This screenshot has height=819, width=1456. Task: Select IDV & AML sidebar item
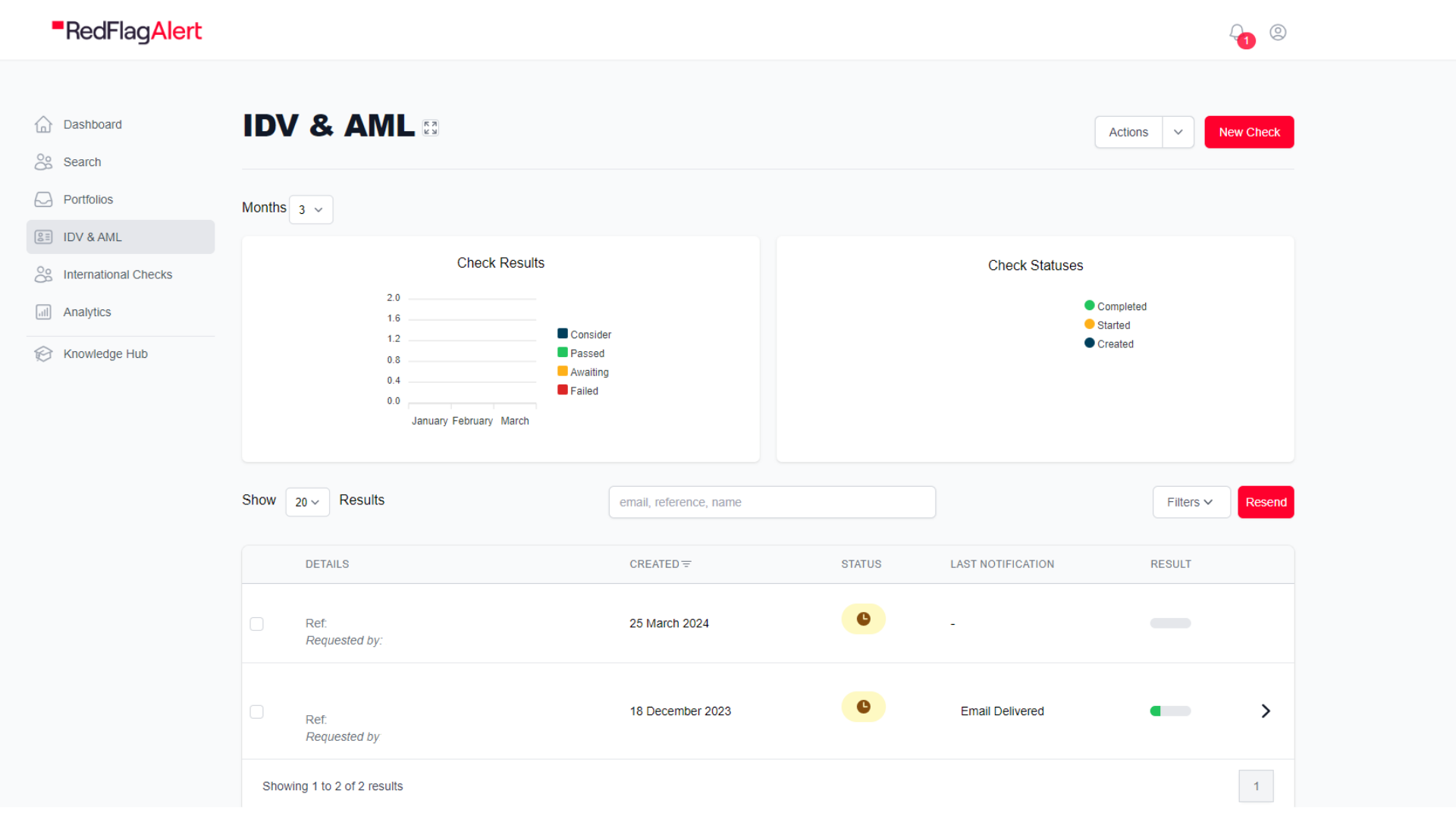pyautogui.click(x=121, y=237)
